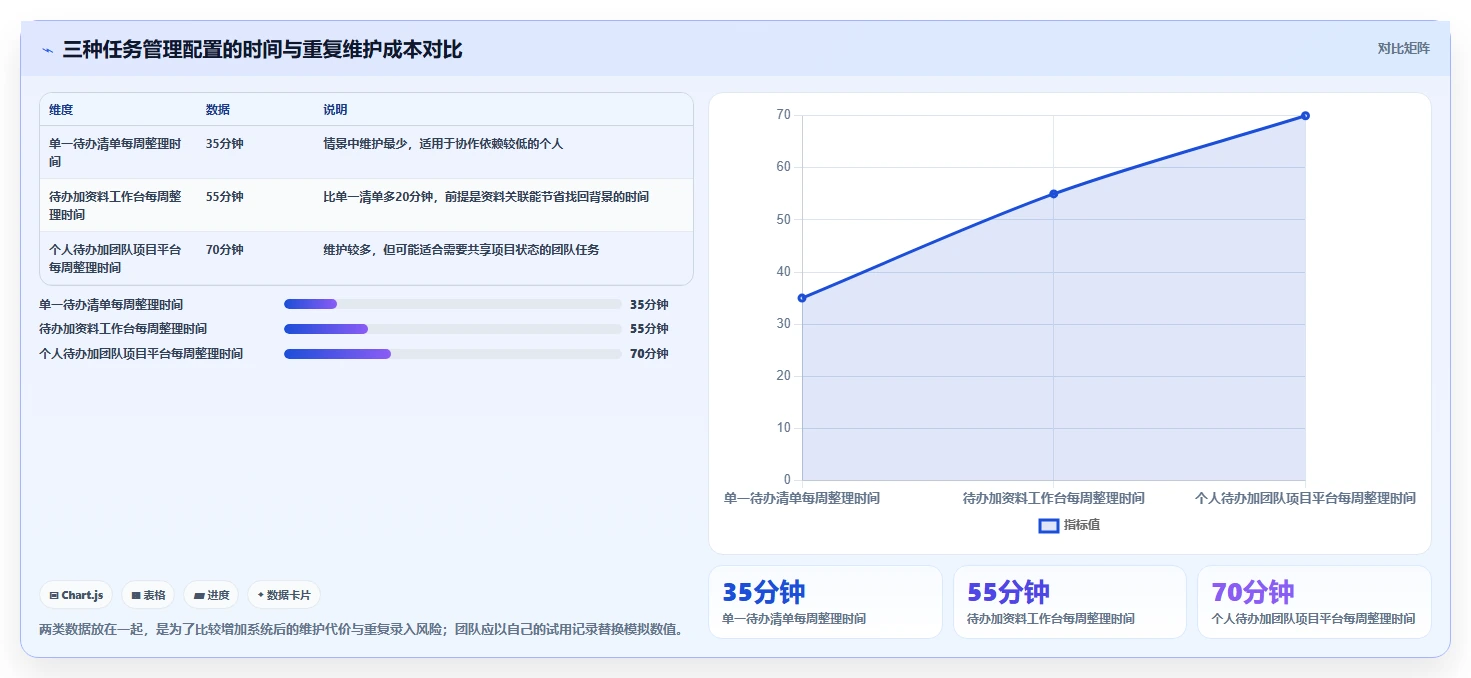Screen dimensions: 1471x678
Task: Open the 55分钟 data card
Action: click(1070, 602)
